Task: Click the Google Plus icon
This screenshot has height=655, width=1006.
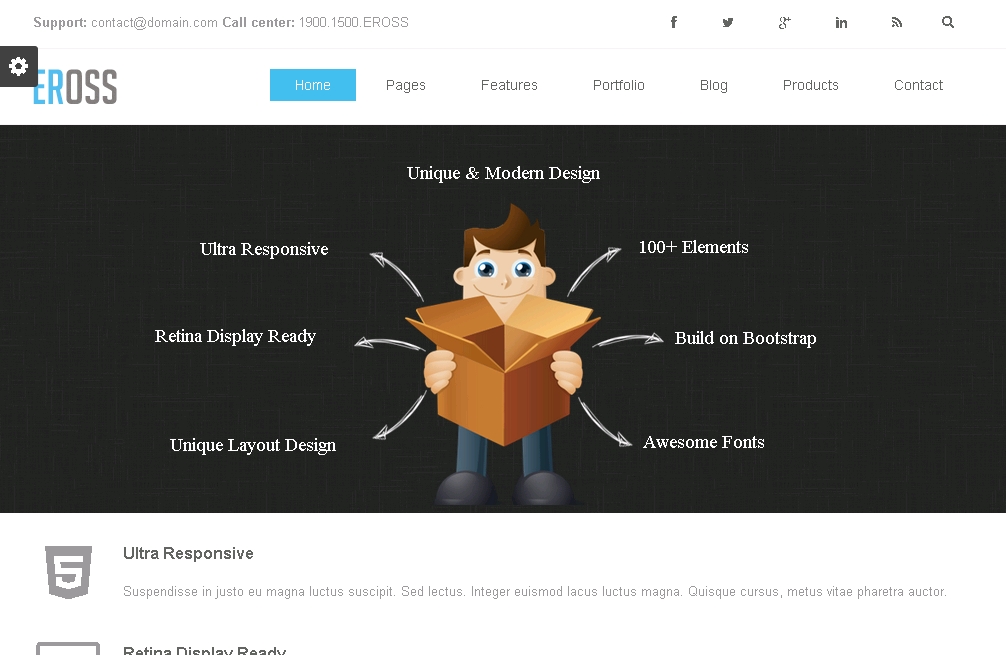Action: click(x=785, y=22)
